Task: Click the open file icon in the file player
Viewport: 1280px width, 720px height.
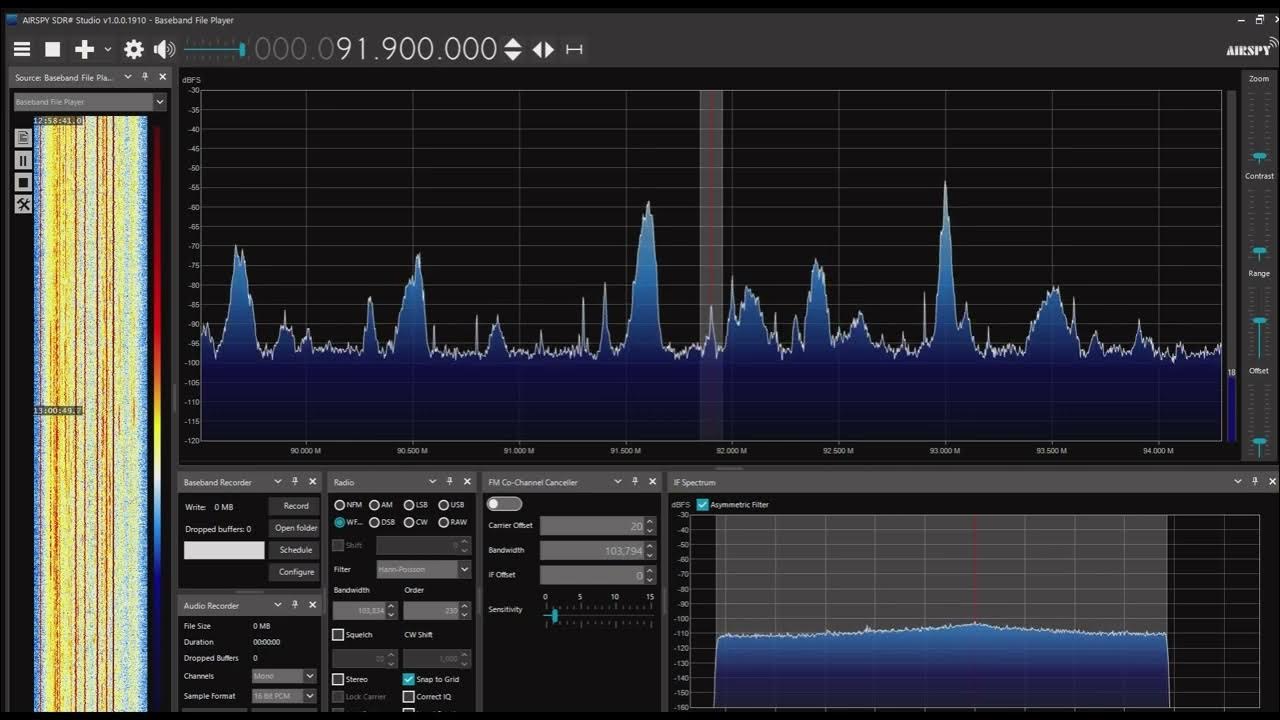Action: click(x=23, y=138)
